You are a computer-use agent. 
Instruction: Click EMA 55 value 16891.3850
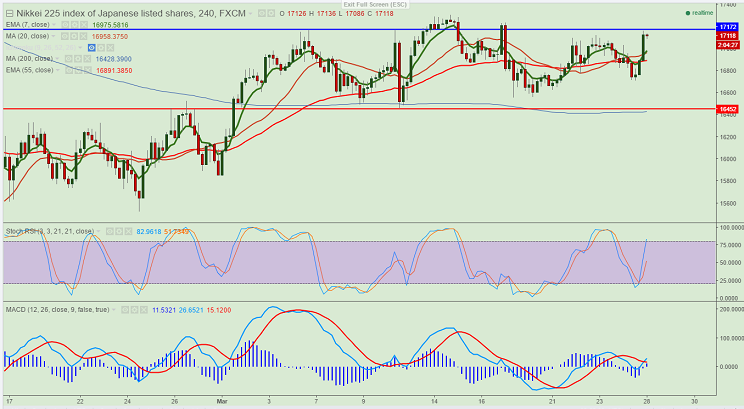pos(114,71)
